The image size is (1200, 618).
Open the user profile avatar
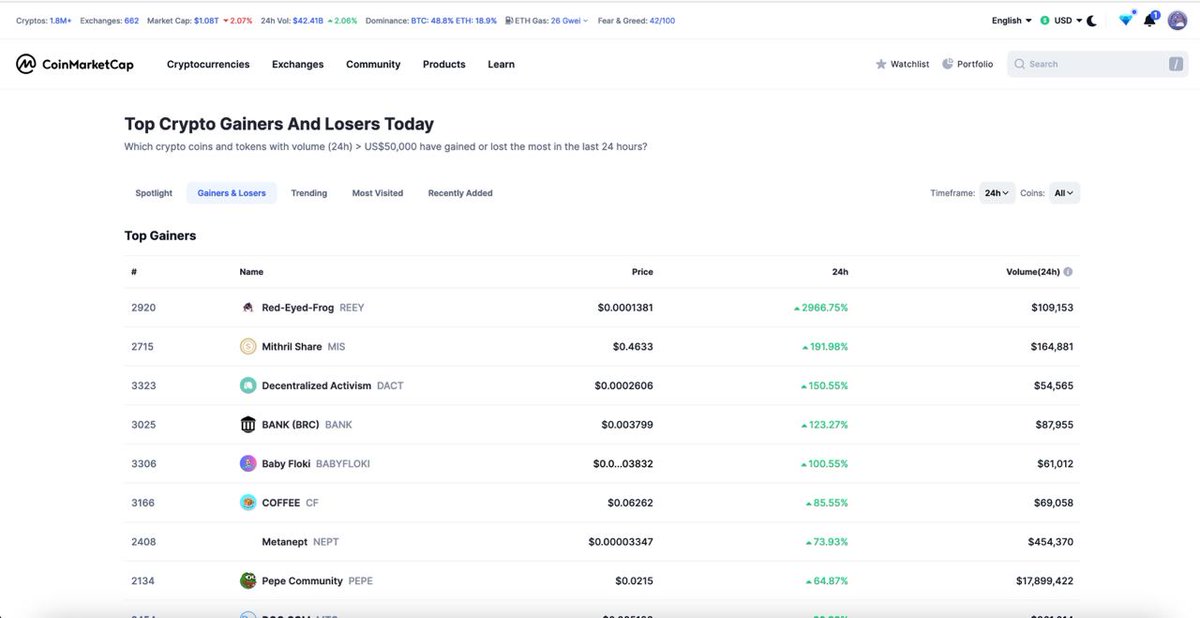click(x=1175, y=20)
